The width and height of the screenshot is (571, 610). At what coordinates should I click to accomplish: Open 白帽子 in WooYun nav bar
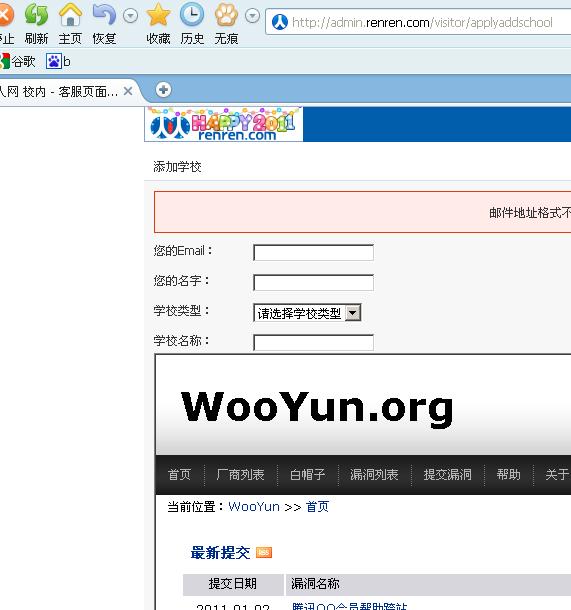[308, 474]
